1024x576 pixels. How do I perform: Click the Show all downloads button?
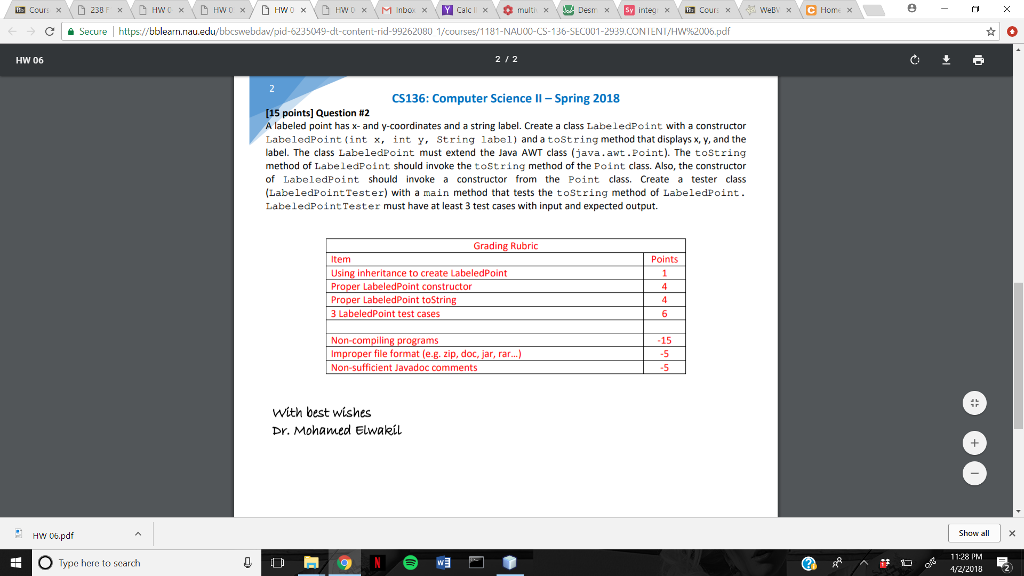point(972,533)
